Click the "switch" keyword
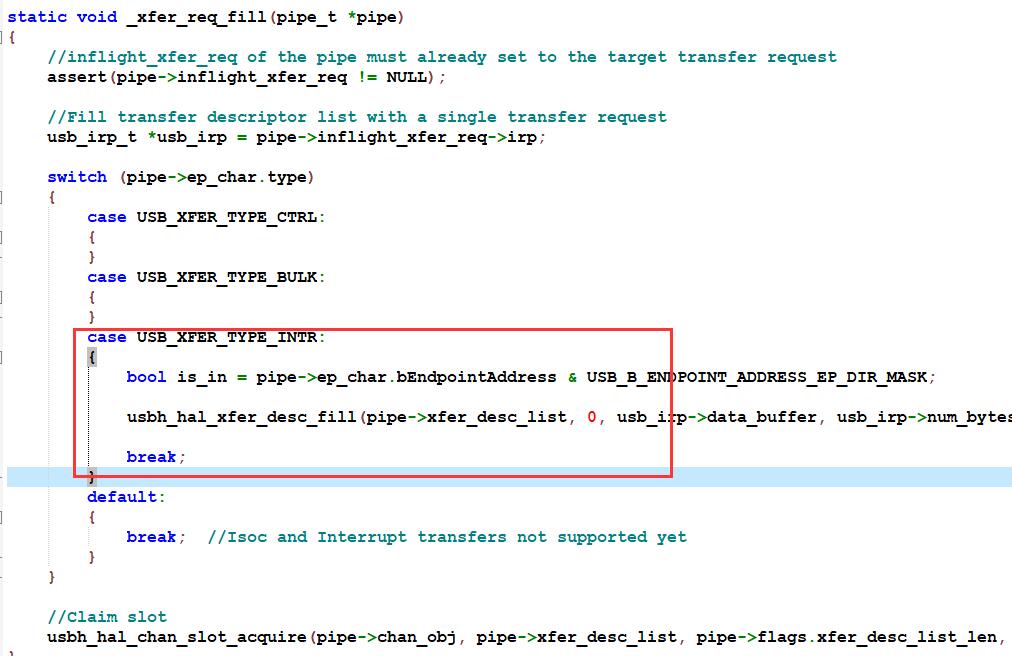Image resolution: width=1012 pixels, height=656 pixels. click(x=77, y=177)
